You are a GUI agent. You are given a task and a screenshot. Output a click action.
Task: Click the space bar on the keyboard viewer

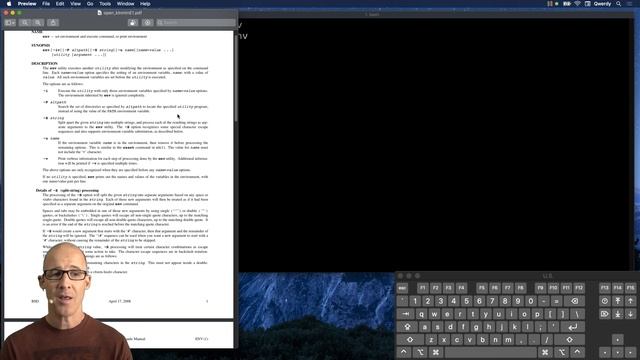click(491, 352)
